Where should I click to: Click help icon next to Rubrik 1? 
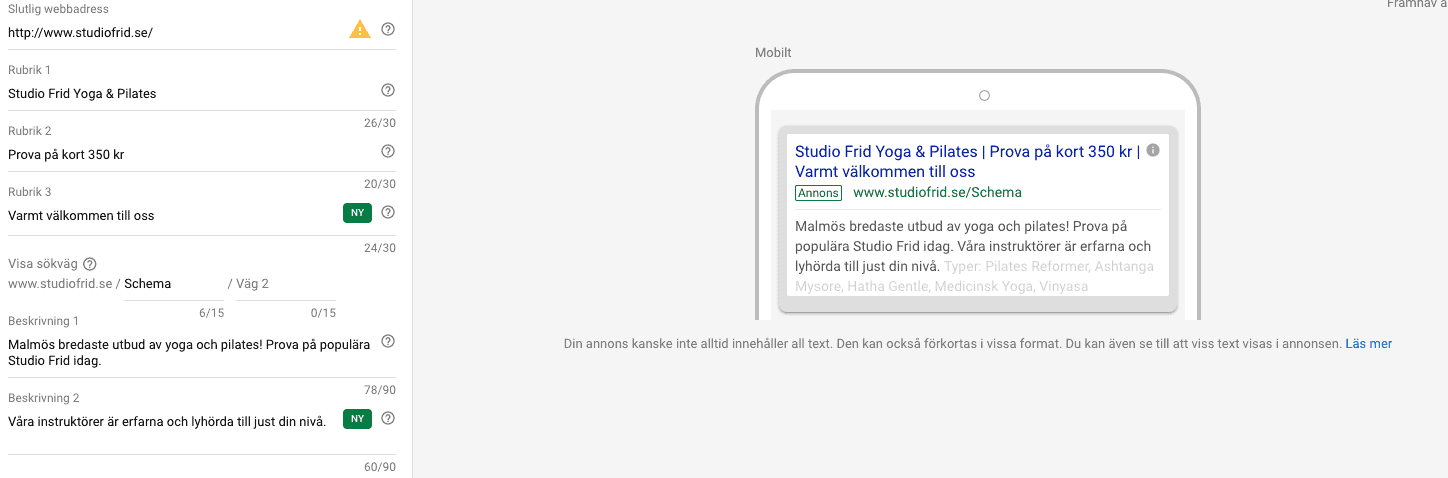pos(388,91)
